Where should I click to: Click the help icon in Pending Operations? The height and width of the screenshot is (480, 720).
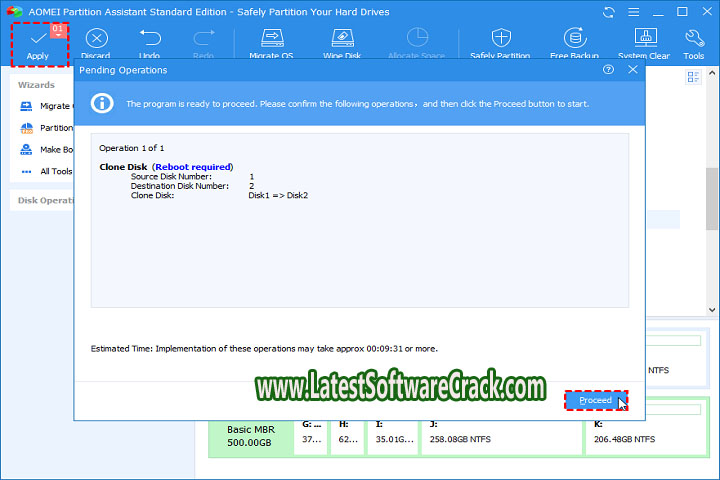608,69
